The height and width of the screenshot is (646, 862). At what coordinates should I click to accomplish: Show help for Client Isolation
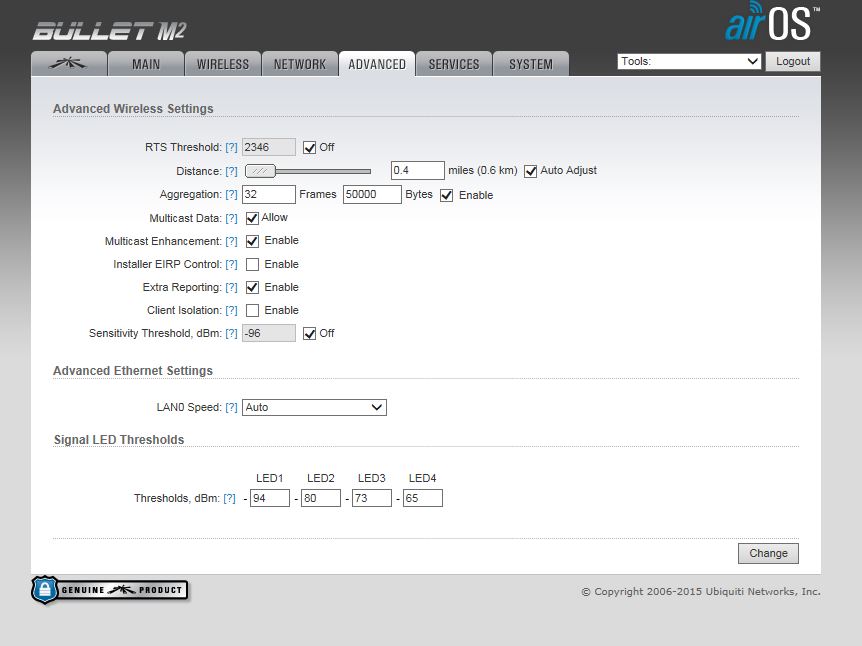coord(231,311)
